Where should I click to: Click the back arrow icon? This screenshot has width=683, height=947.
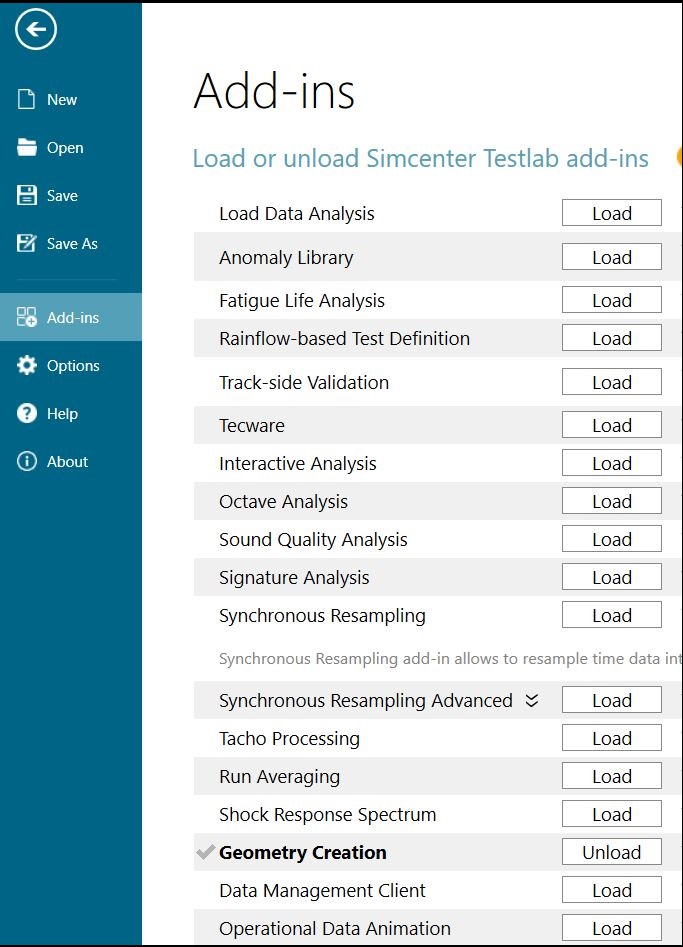pyautogui.click(x=36, y=30)
